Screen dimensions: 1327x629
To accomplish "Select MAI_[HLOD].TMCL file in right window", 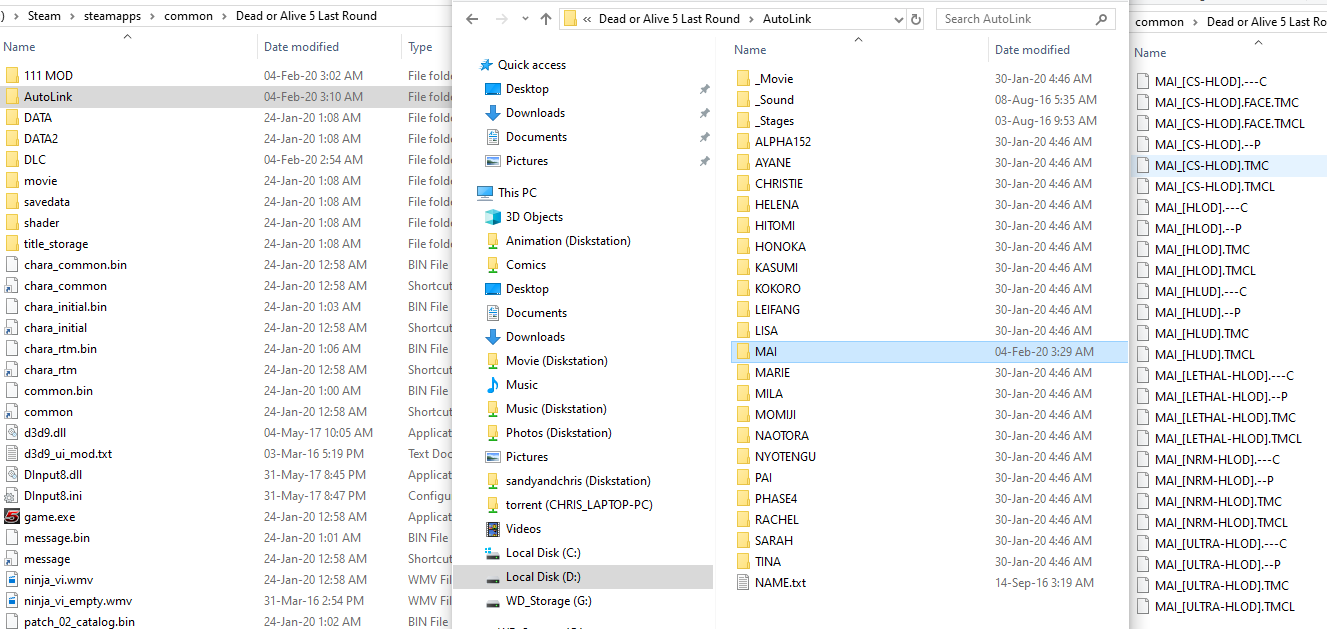I will click(1204, 271).
